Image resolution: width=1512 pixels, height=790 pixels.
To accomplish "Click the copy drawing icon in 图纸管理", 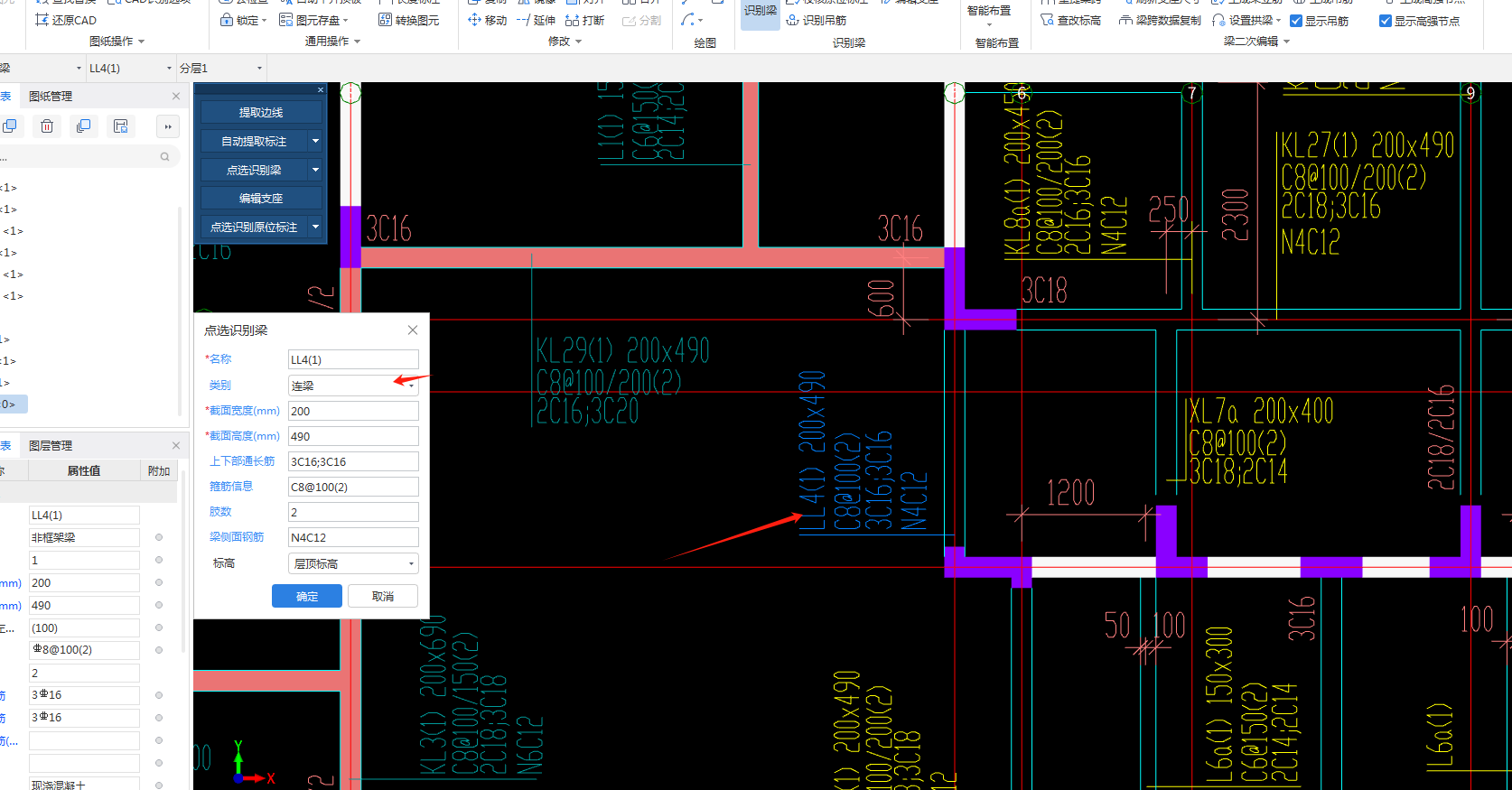I will [83, 126].
